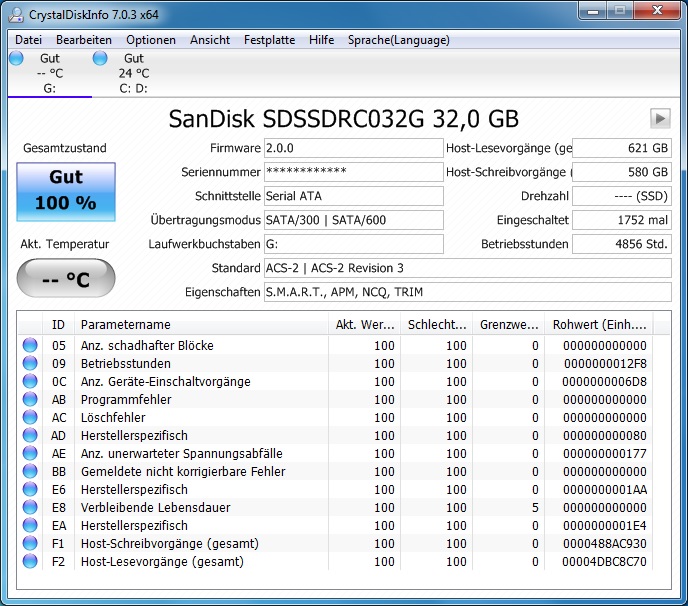
Task: Click status orb of row 09 Betriebsstunden
Action: coord(30,363)
